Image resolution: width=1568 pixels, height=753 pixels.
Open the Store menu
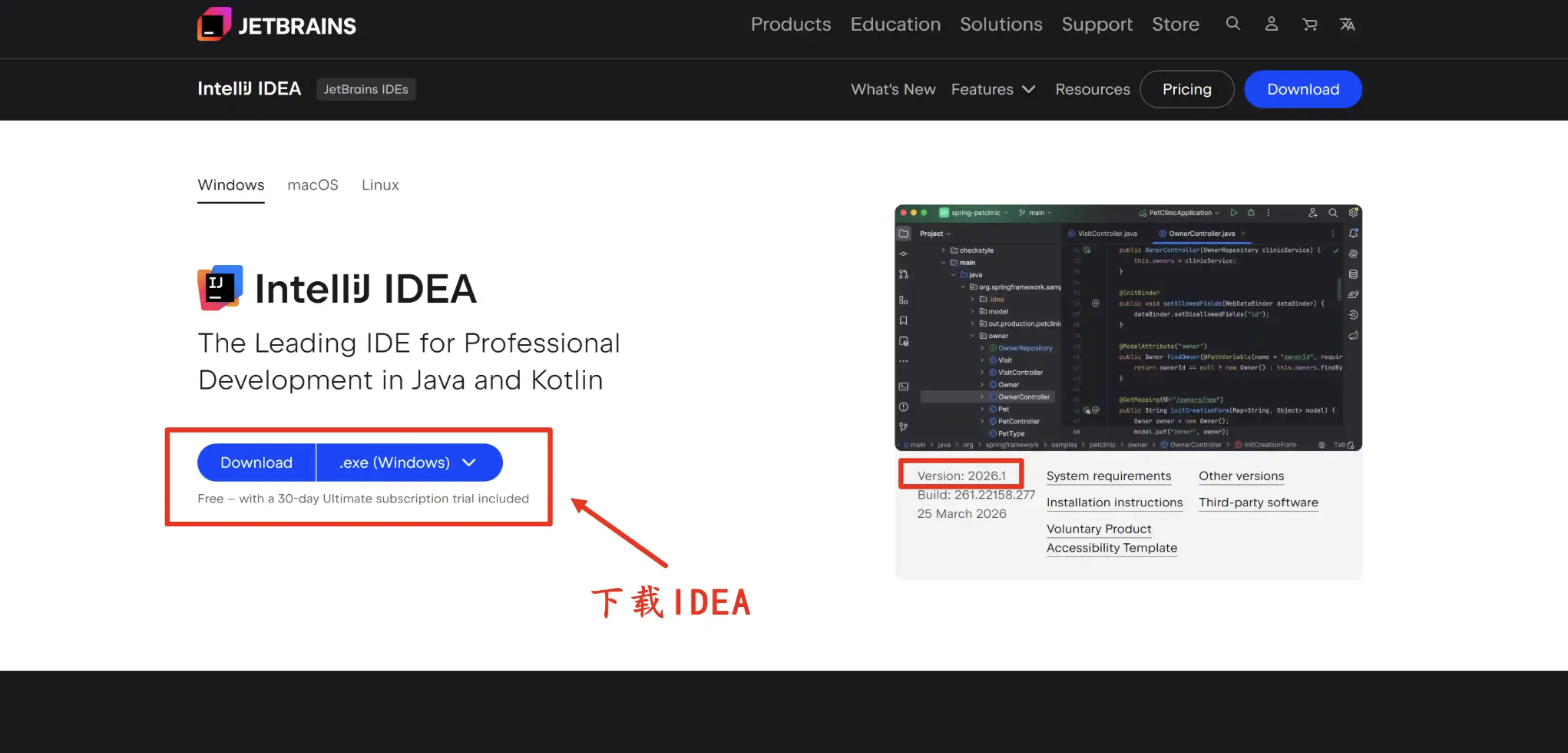point(1176,25)
